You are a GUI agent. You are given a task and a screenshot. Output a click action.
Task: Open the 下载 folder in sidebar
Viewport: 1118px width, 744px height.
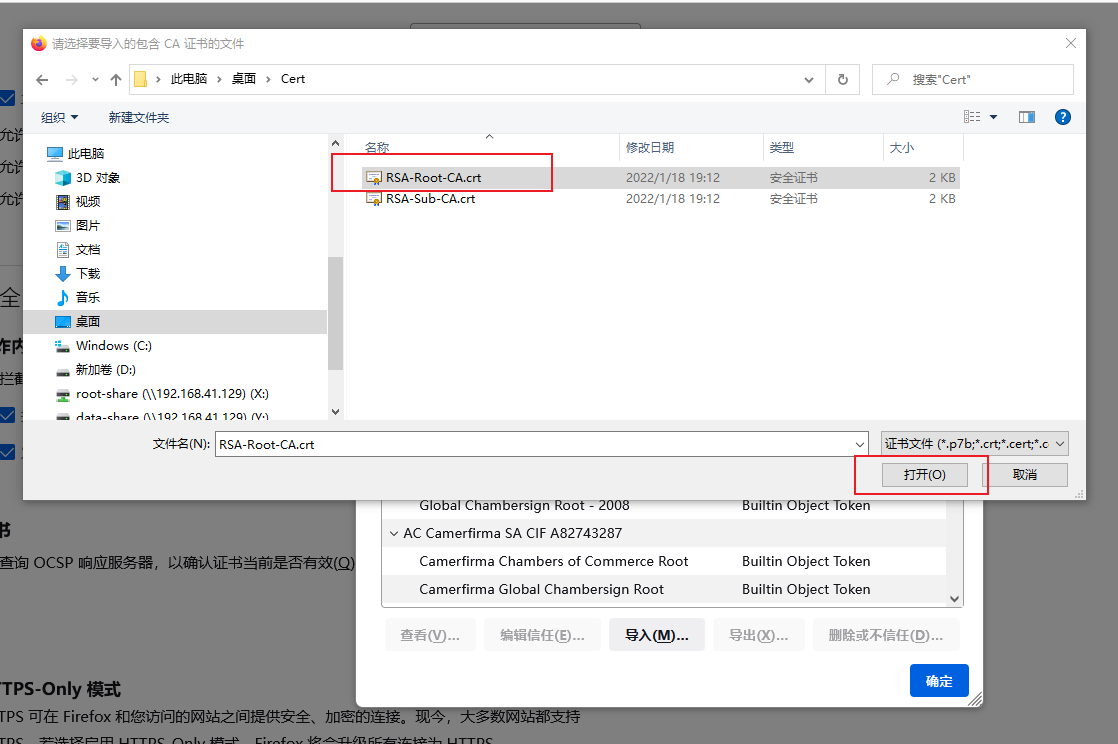88,274
